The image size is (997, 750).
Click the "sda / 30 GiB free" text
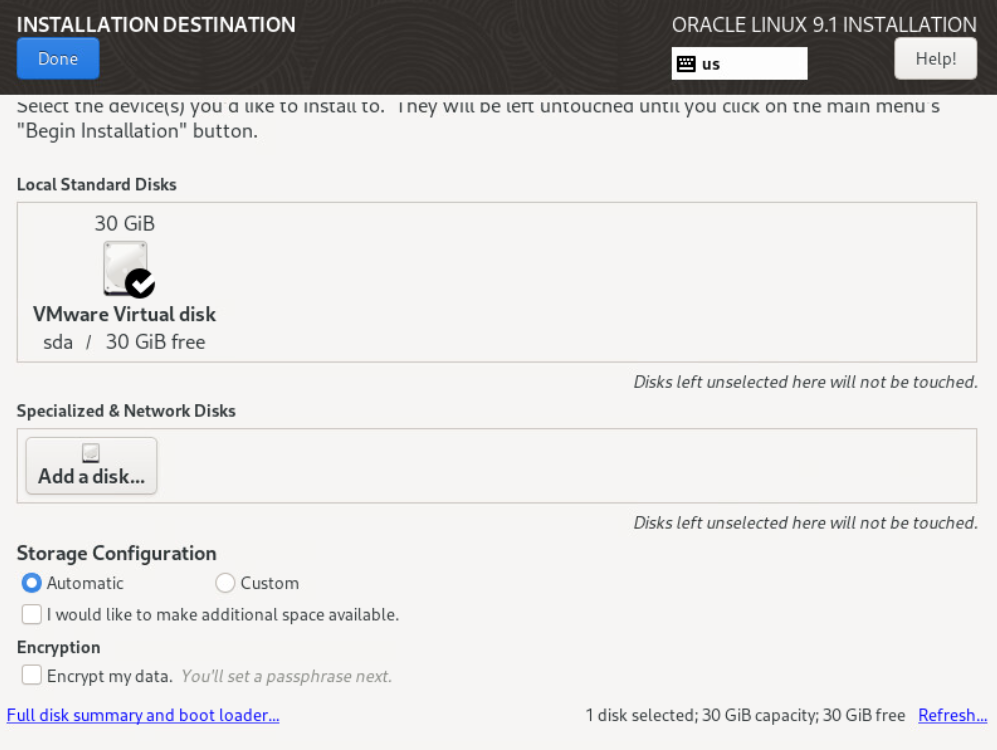point(125,342)
